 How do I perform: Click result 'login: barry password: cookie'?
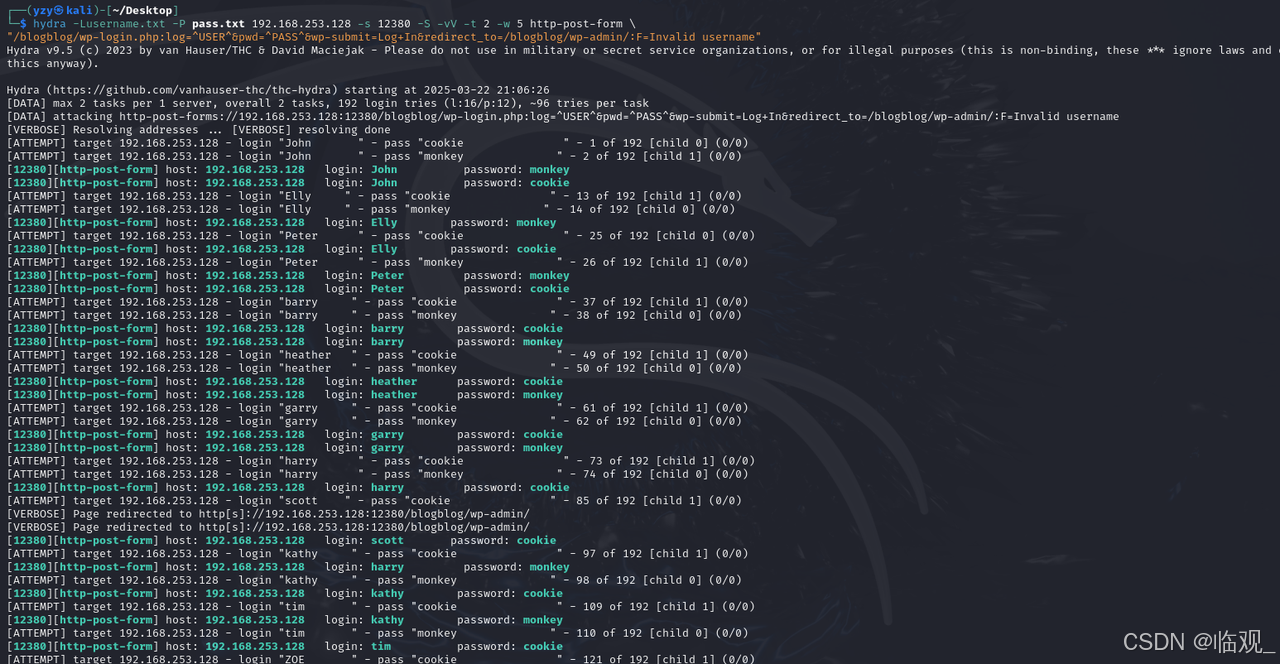pos(285,328)
